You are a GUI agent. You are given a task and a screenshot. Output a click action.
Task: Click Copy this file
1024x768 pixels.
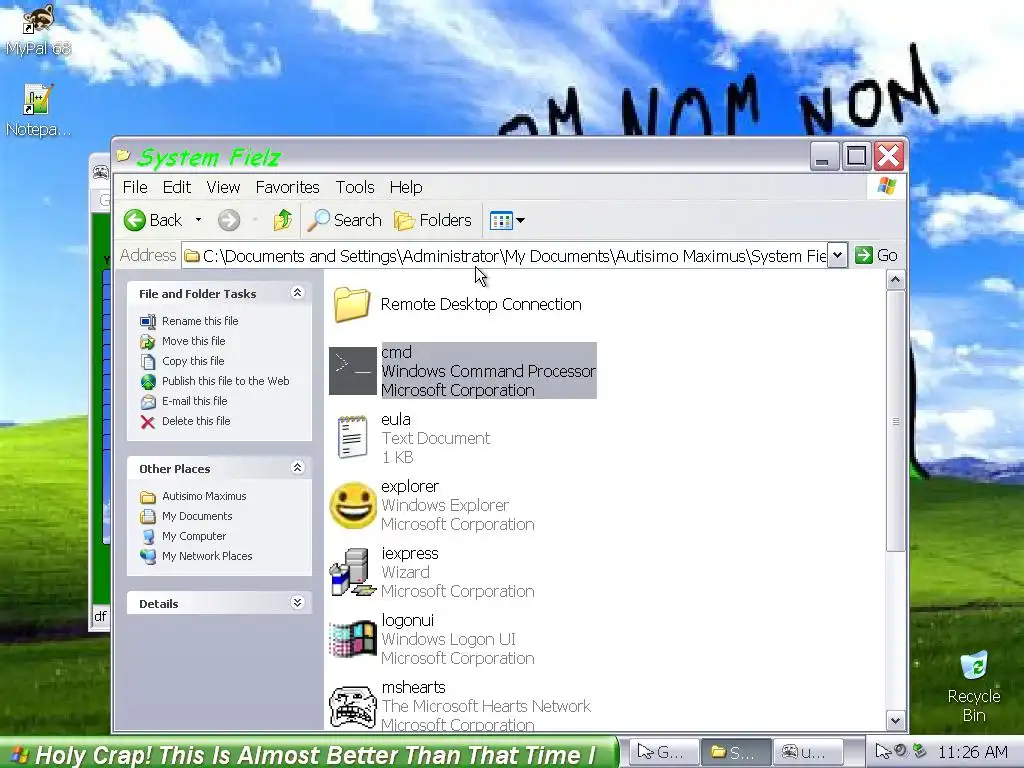193,361
